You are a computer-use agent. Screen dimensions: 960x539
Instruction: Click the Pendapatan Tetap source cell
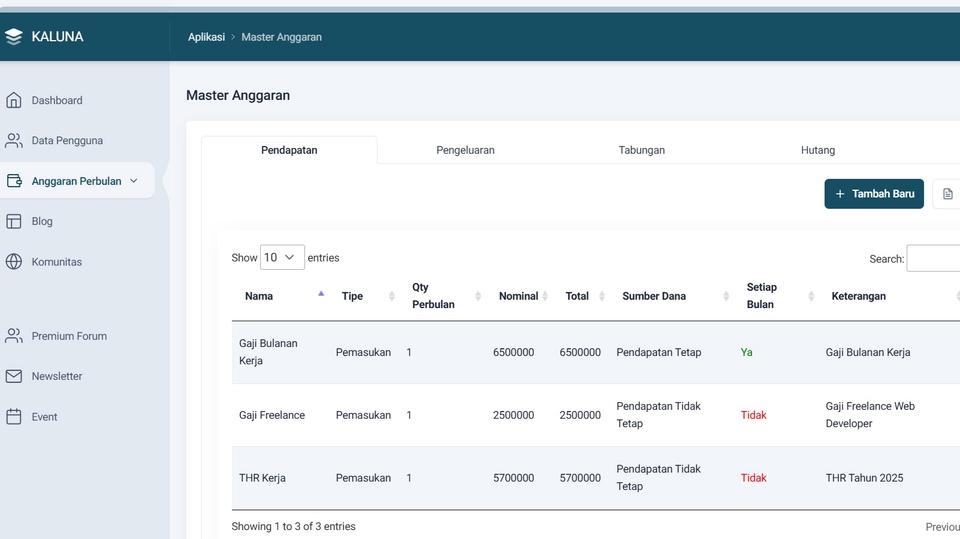(659, 352)
